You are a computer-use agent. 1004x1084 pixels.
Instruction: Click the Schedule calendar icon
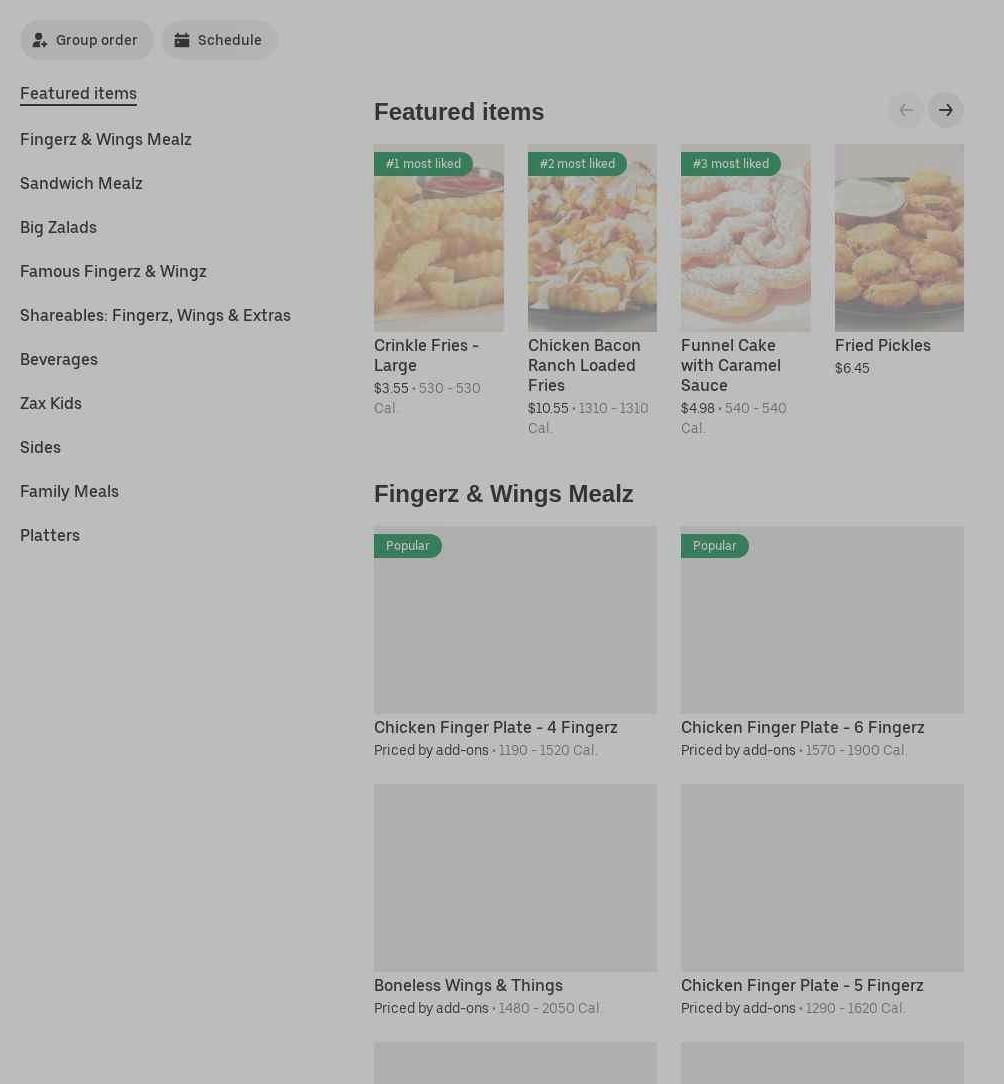coord(182,40)
